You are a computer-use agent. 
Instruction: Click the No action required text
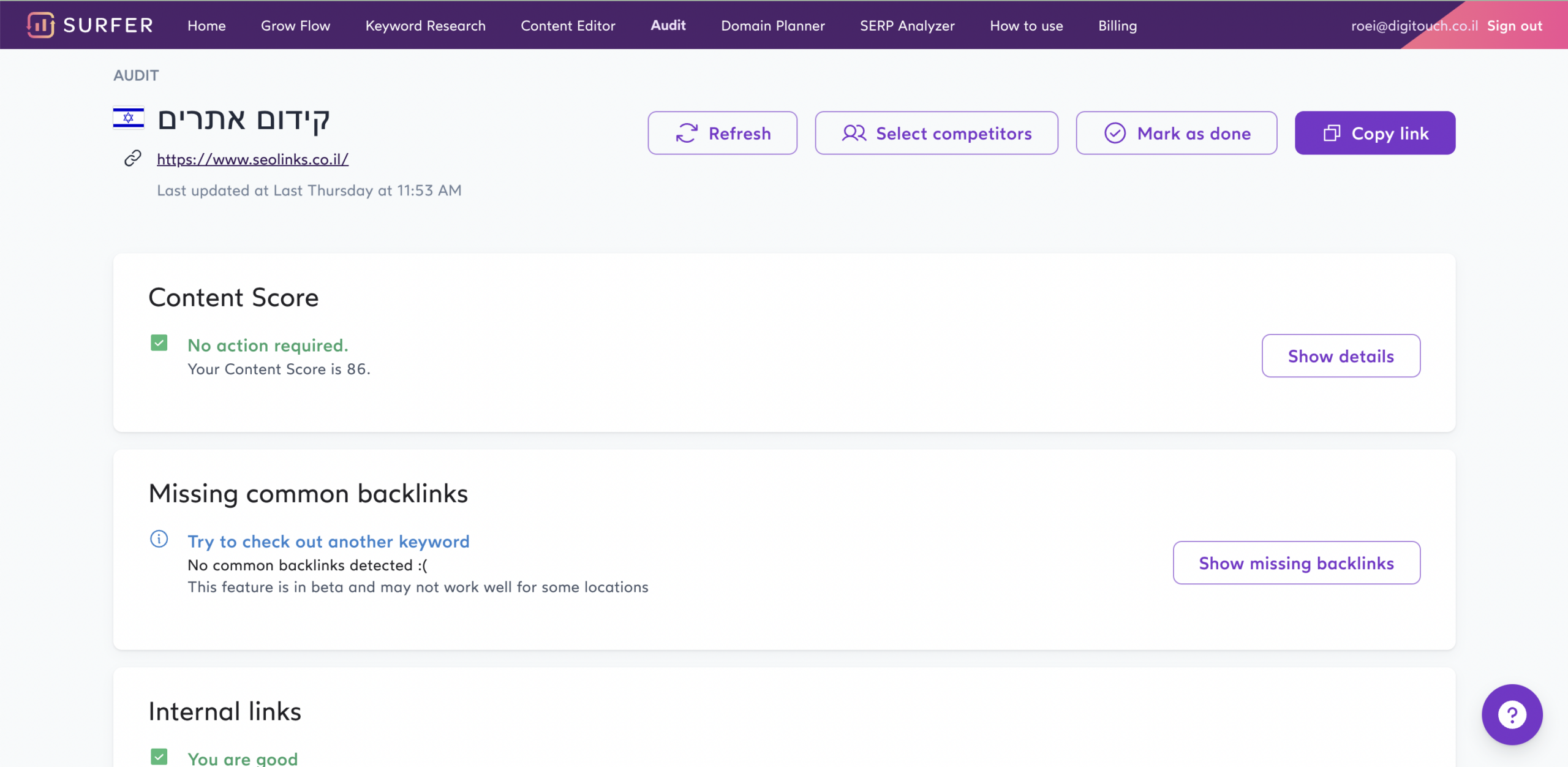[268, 346]
